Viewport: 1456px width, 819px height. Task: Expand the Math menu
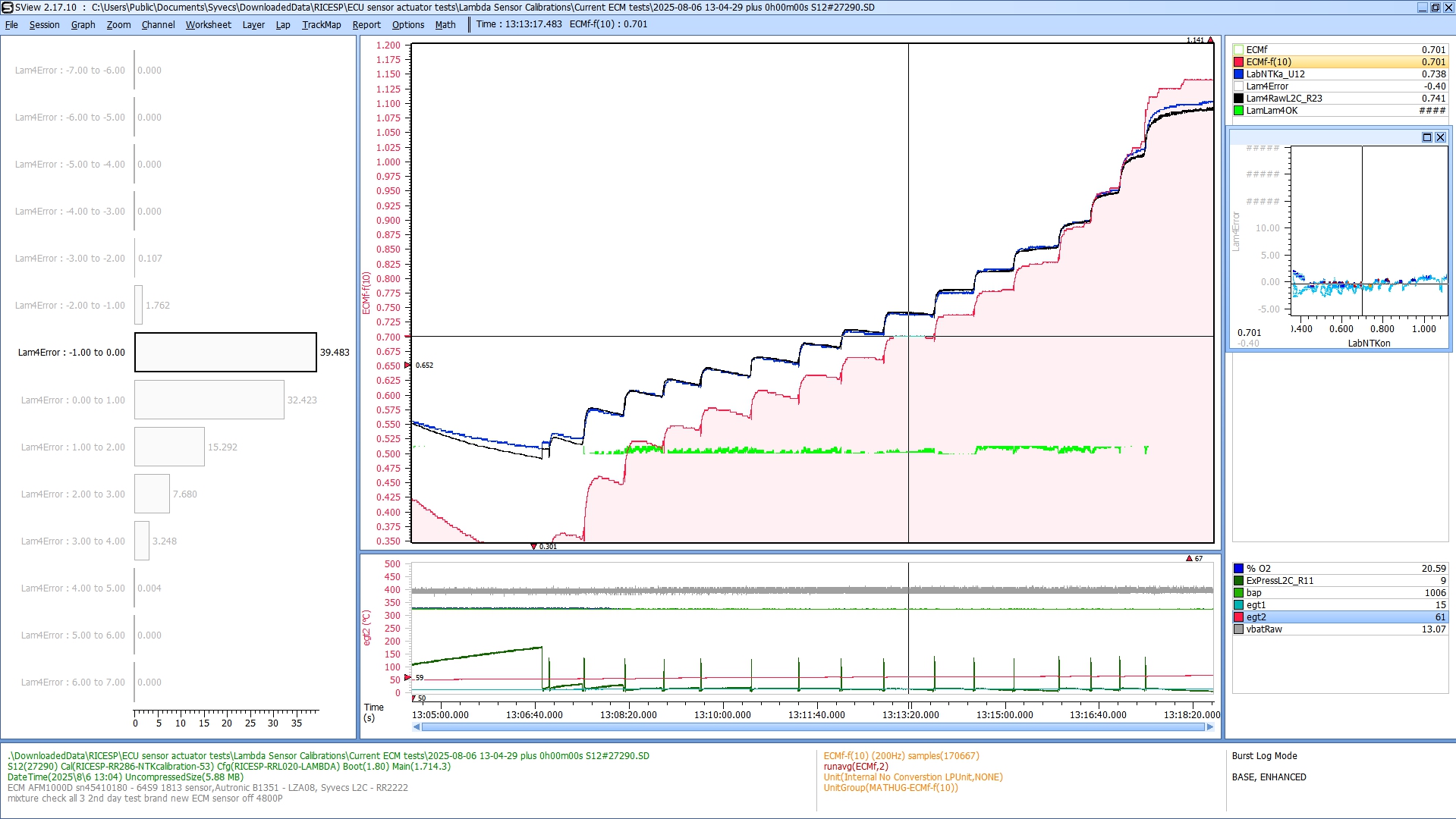(x=445, y=24)
